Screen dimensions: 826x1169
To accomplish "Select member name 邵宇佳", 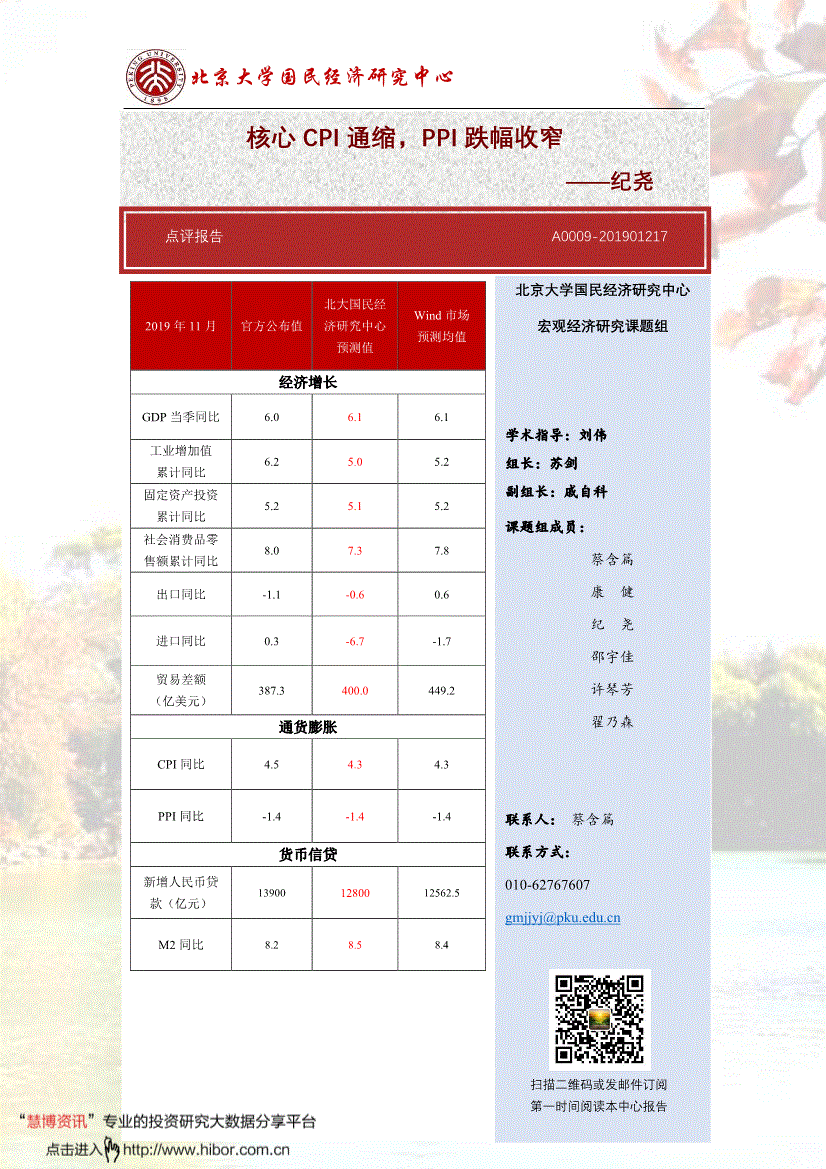I will [x=612, y=657].
